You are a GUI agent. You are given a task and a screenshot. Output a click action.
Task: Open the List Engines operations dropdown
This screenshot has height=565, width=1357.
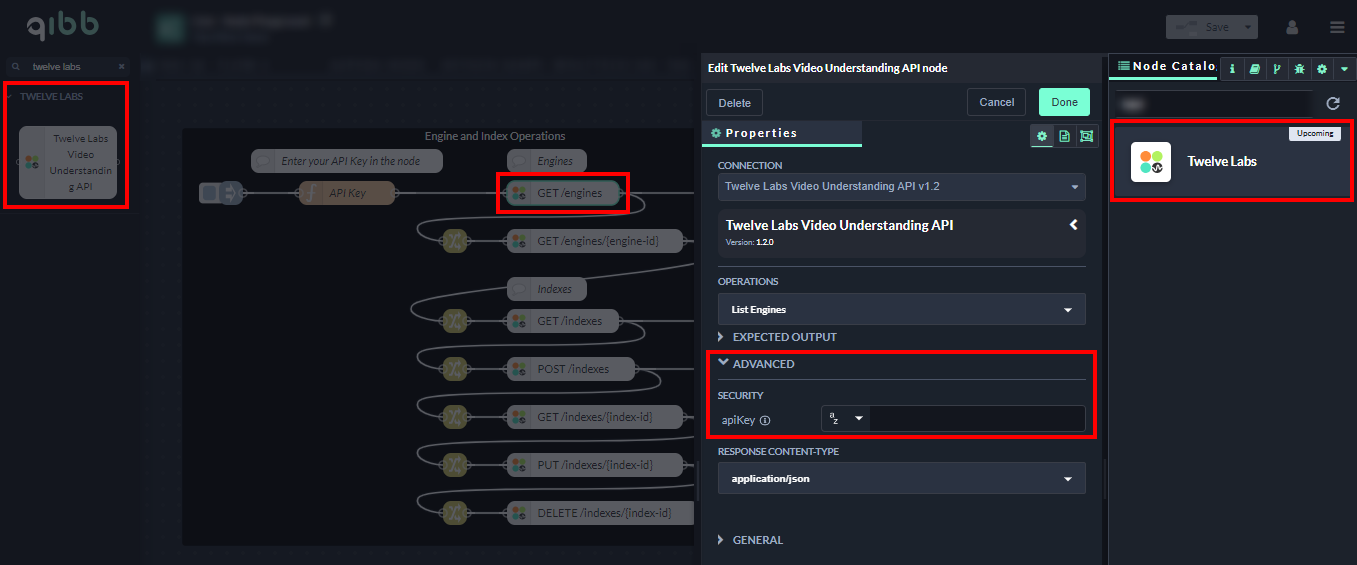point(901,310)
